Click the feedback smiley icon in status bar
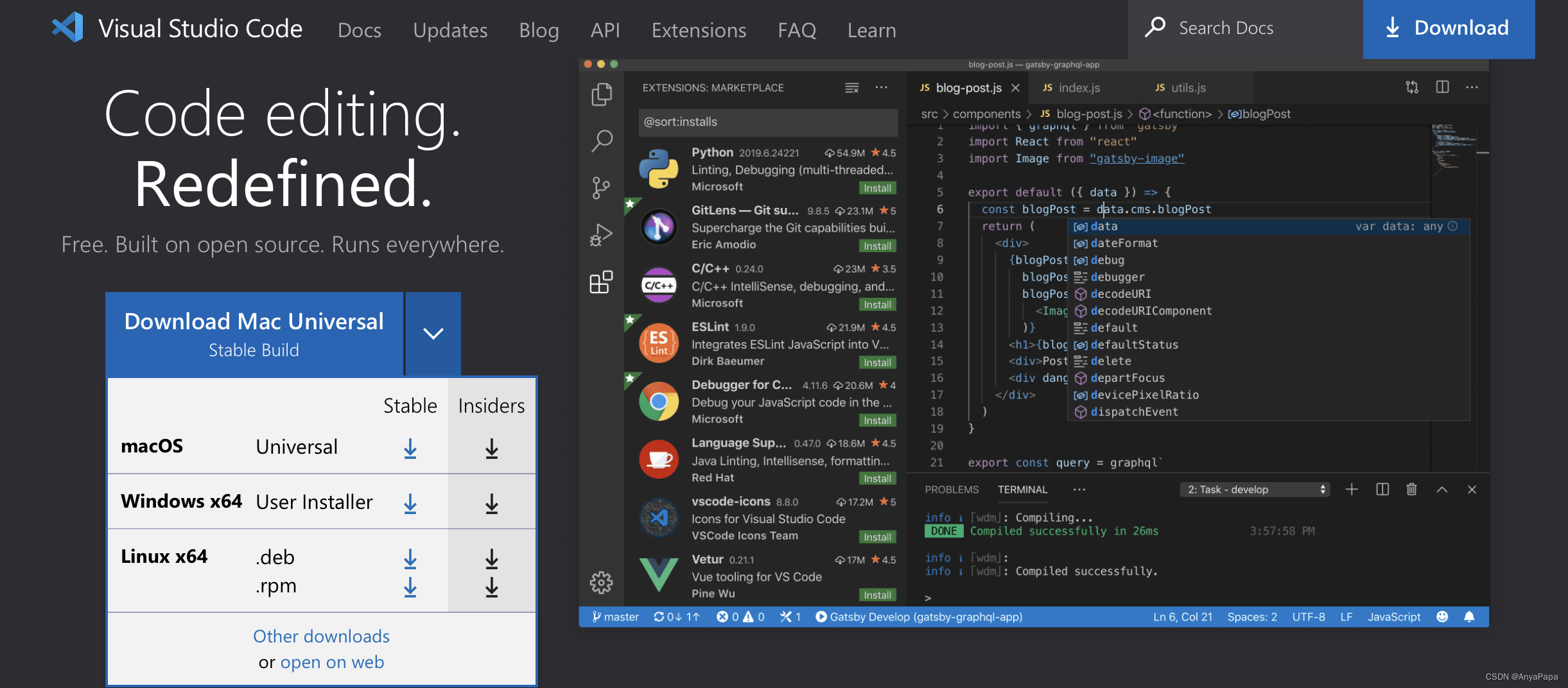Viewport: 1568px width, 688px height. (1442, 617)
